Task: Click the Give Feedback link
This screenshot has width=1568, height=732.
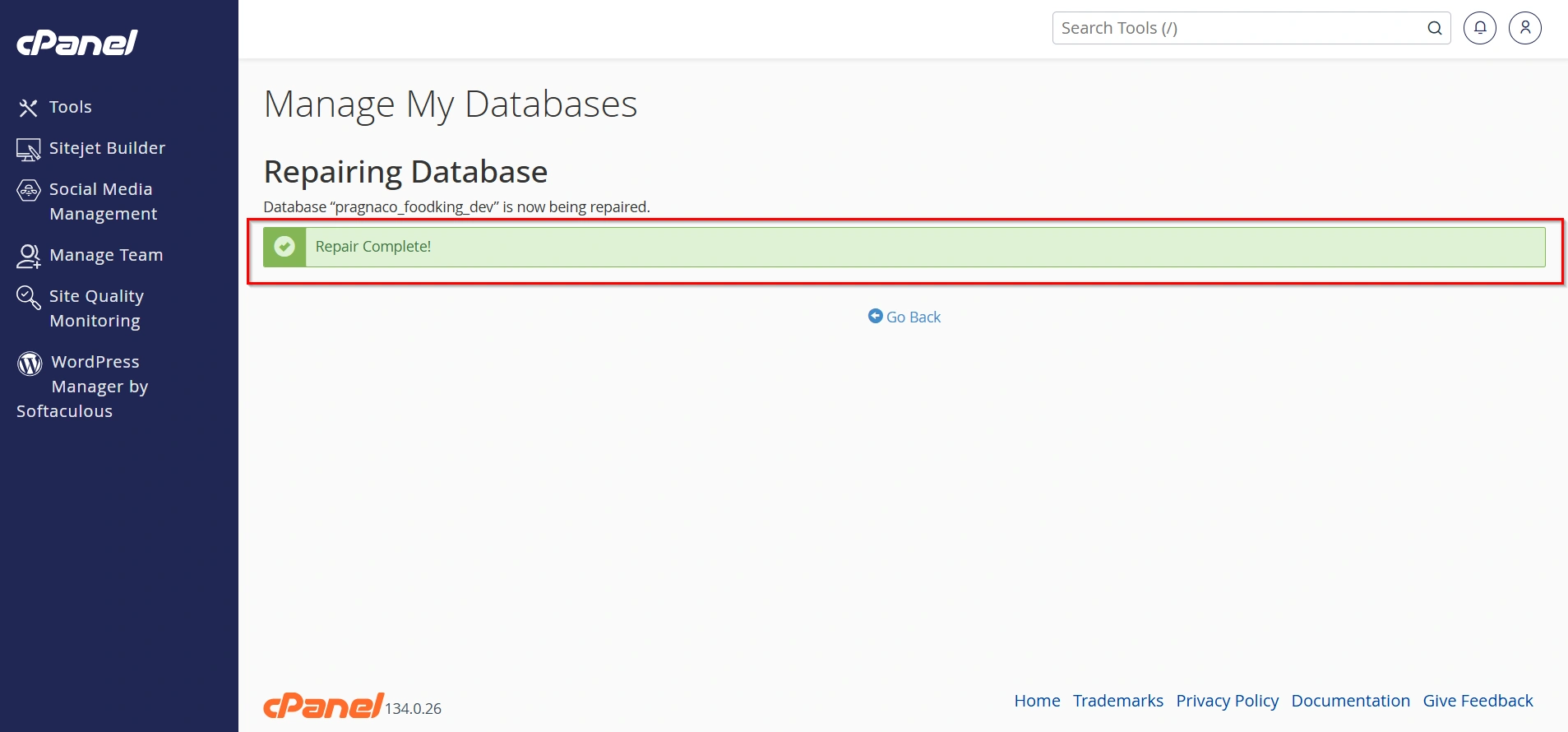Action: click(x=1478, y=701)
